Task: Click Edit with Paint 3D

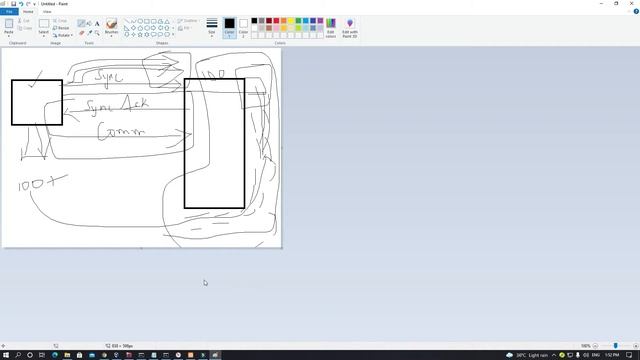Action: click(350, 28)
